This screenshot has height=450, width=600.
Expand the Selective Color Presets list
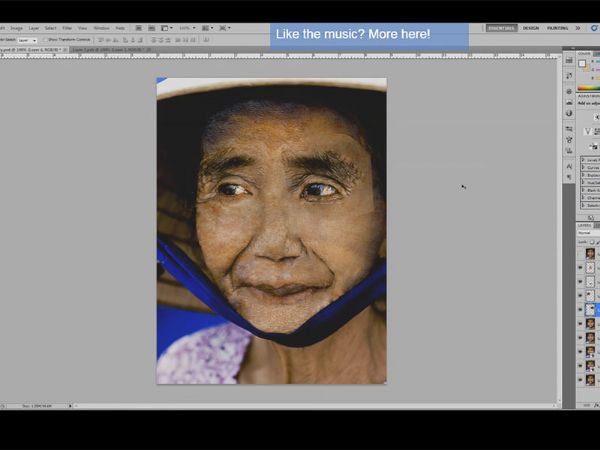point(583,205)
